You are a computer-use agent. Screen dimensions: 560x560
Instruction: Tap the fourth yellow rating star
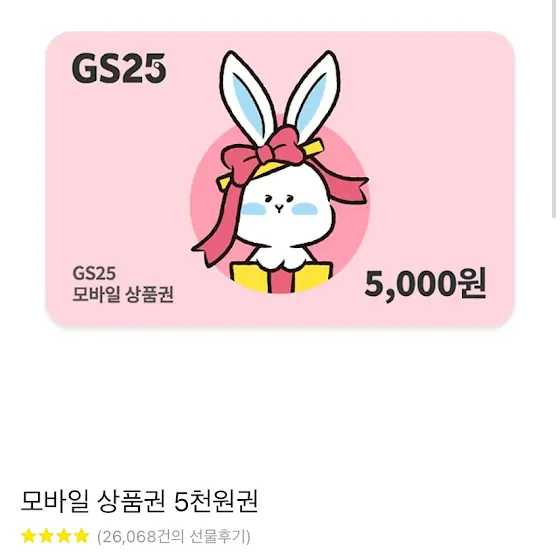[81, 536]
